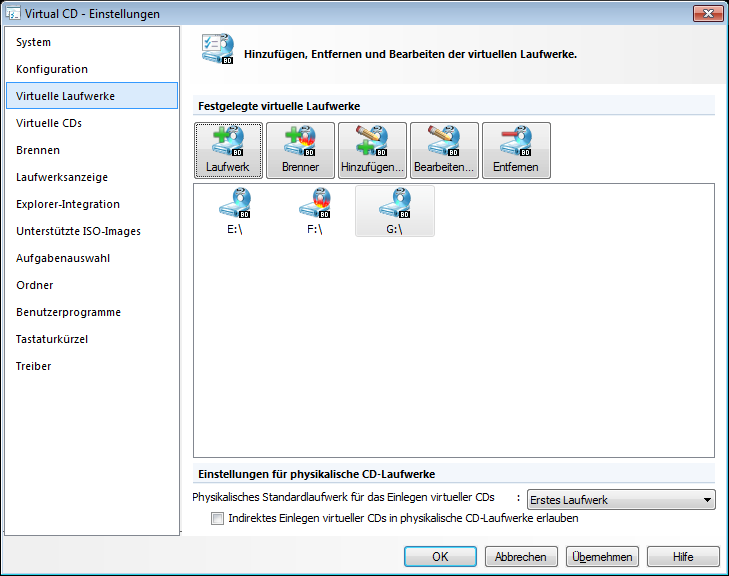Screen dimensions: 729x576
Task: Select virtual drive E:\
Action: click(235, 211)
